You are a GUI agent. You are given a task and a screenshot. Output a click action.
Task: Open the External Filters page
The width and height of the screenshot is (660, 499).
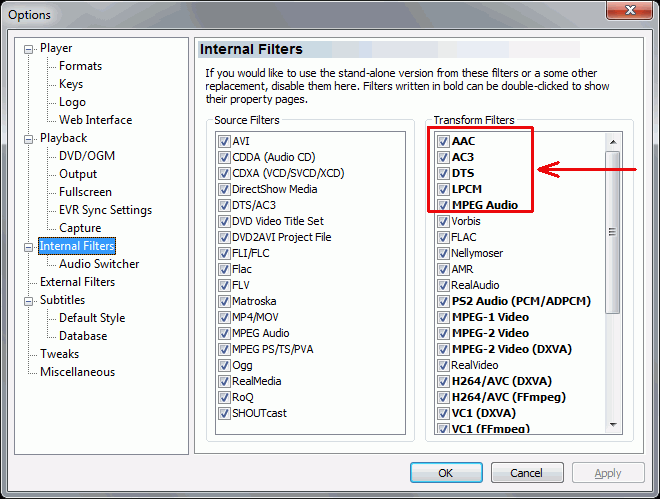77,282
